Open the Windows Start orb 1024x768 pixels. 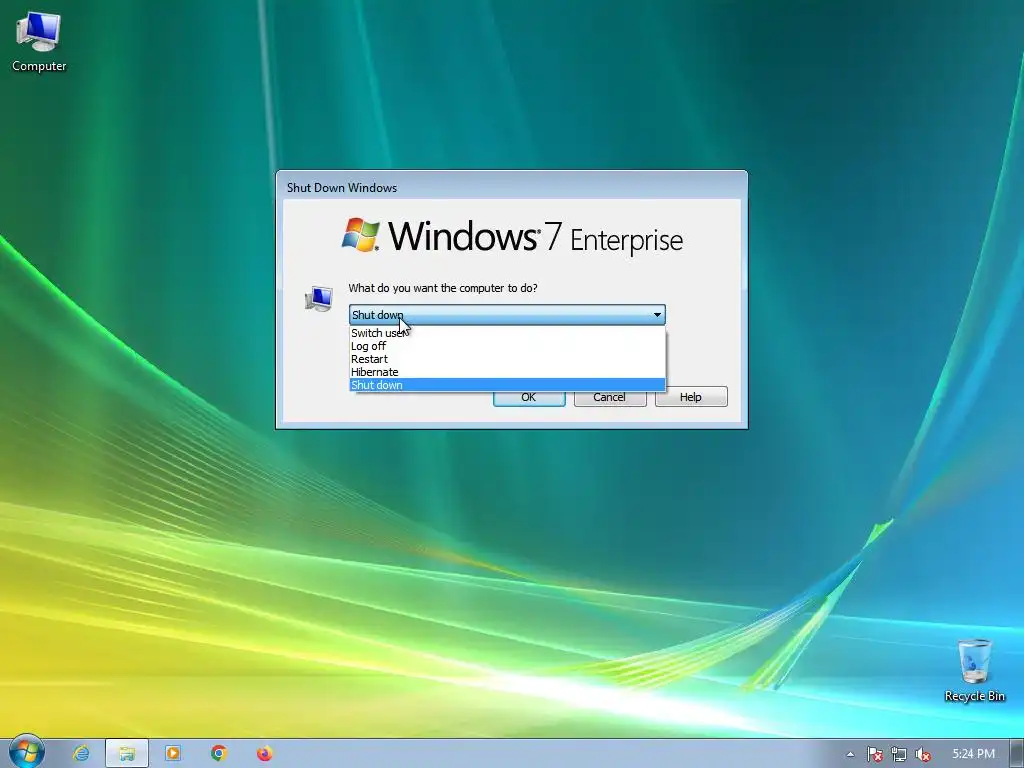pos(26,752)
